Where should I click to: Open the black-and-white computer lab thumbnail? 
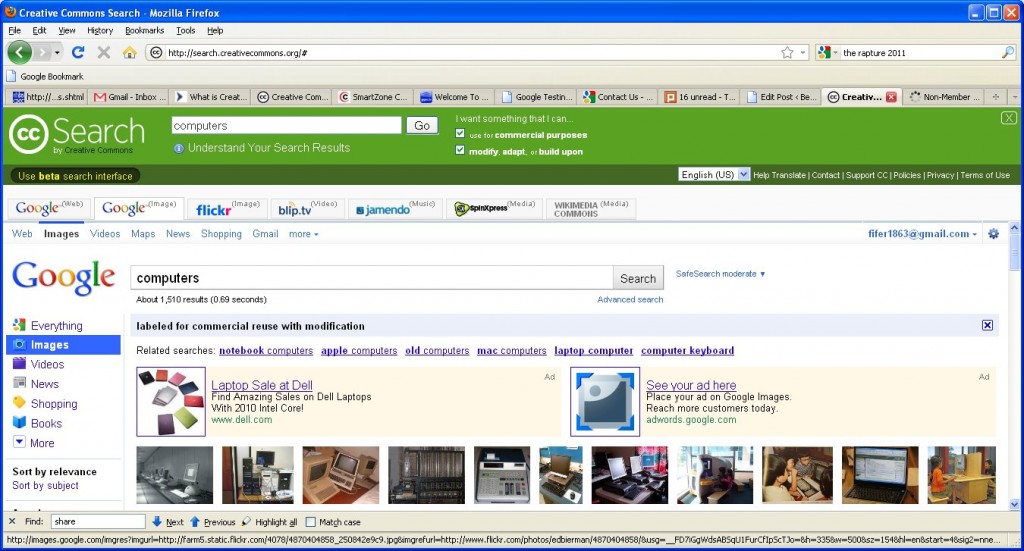tap(174, 475)
